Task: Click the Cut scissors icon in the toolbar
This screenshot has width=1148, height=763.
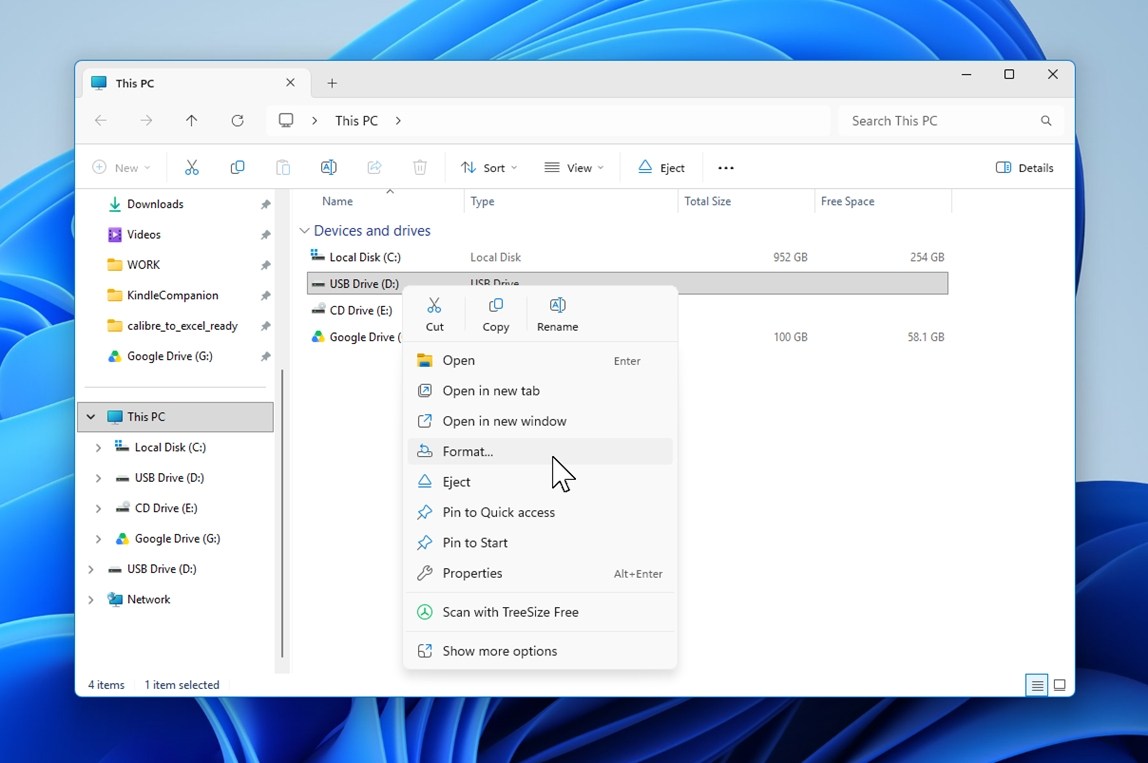Action: (x=192, y=168)
